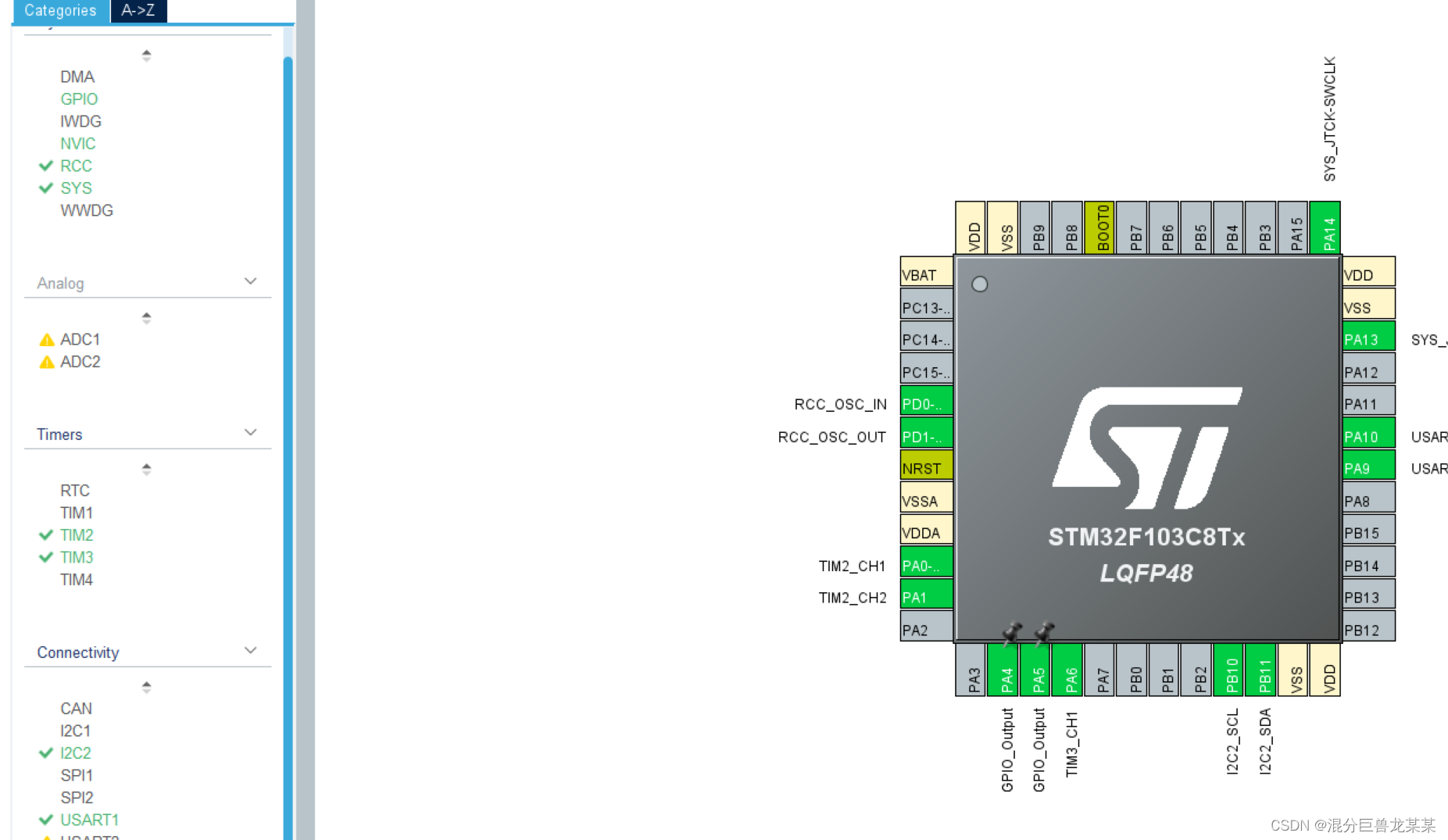1448x840 pixels.
Task: Select WWDG peripheral
Action: click(x=87, y=210)
